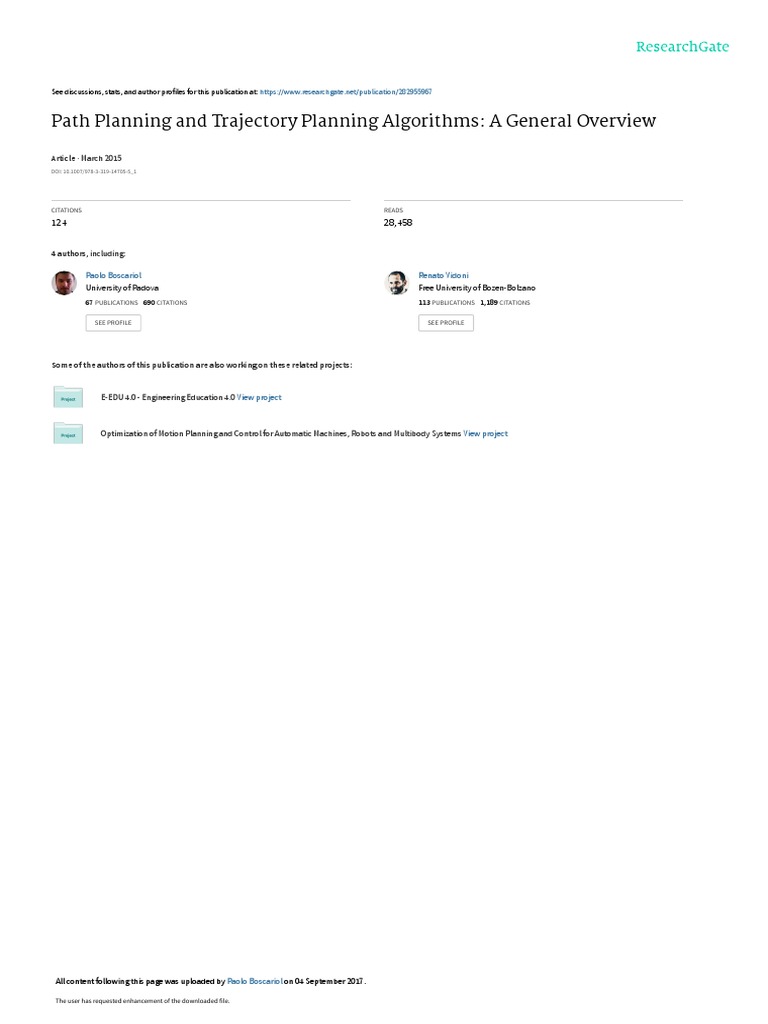Click the DOI text below Article March 2015

[x=93, y=172]
